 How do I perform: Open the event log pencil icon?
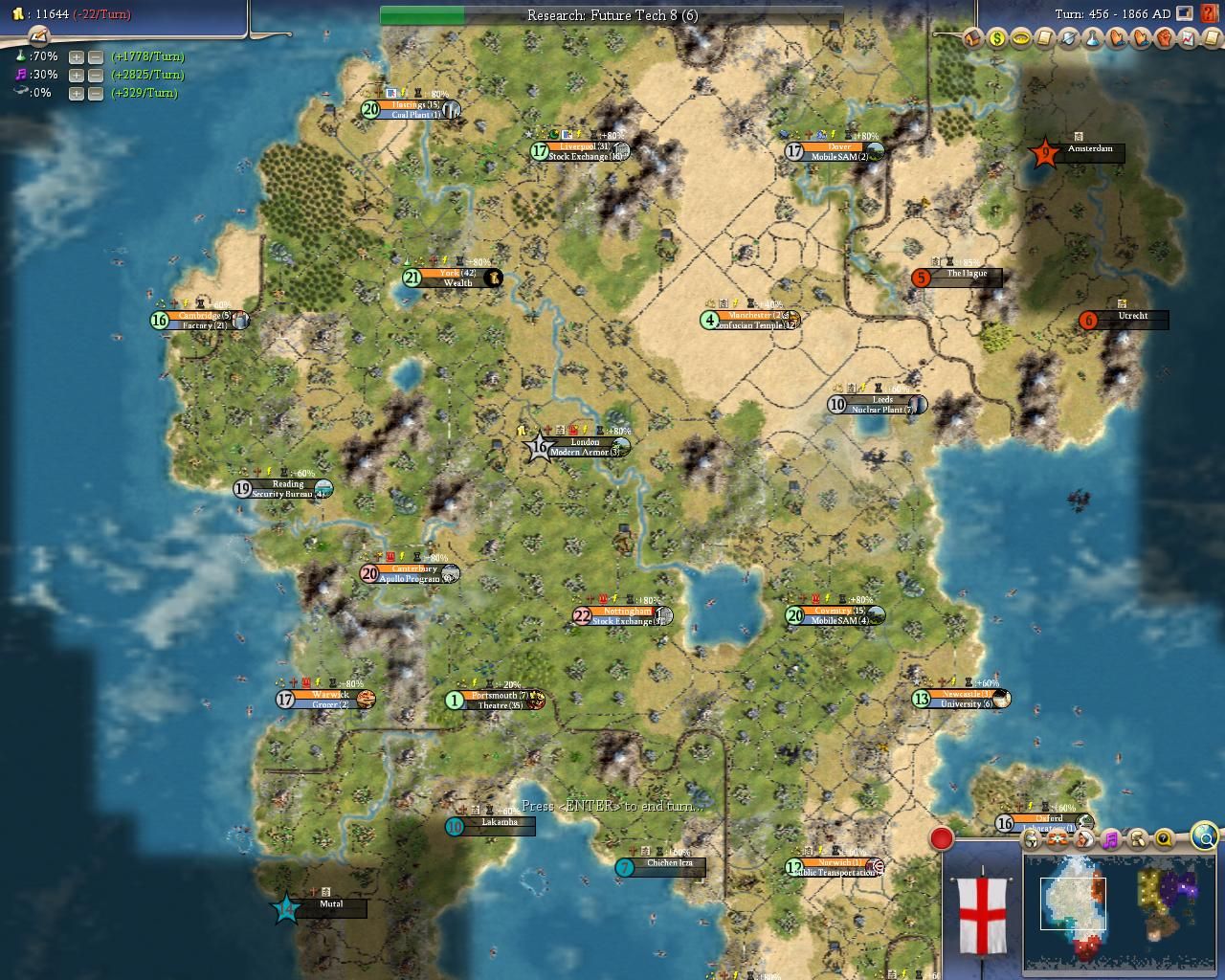(x=38, y=36)
